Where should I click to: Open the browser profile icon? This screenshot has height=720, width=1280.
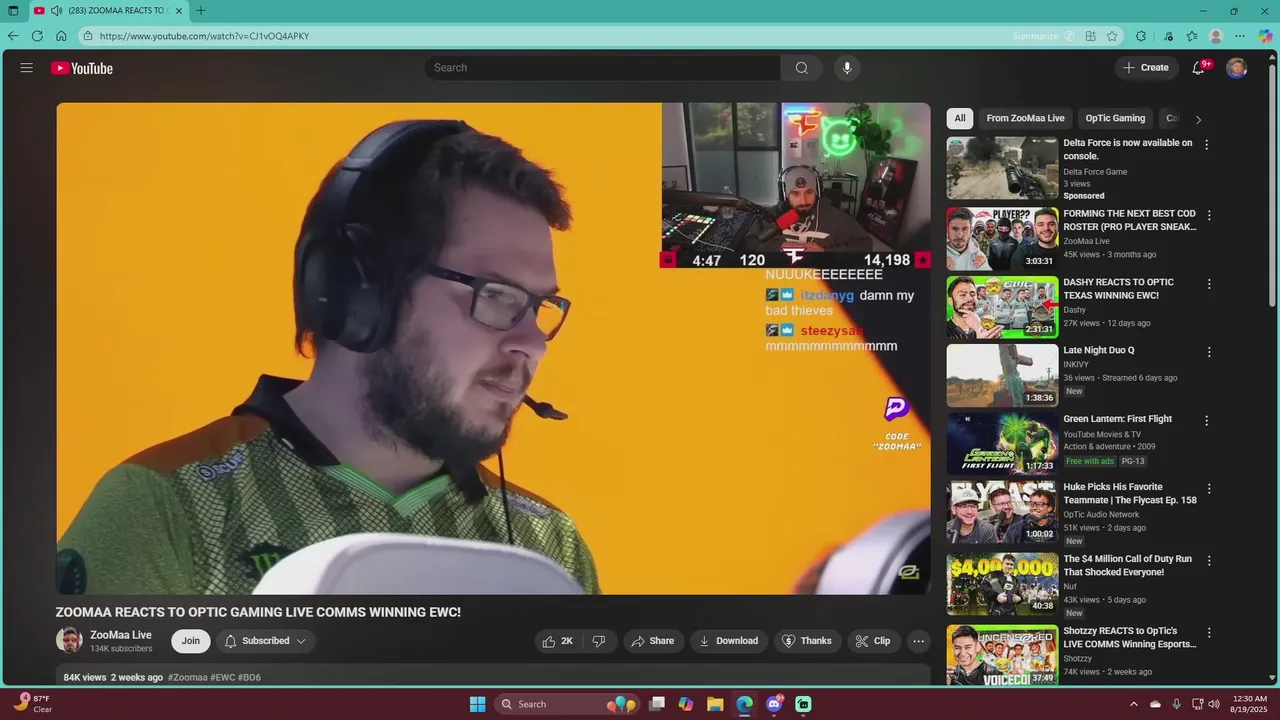(1216, 36)
